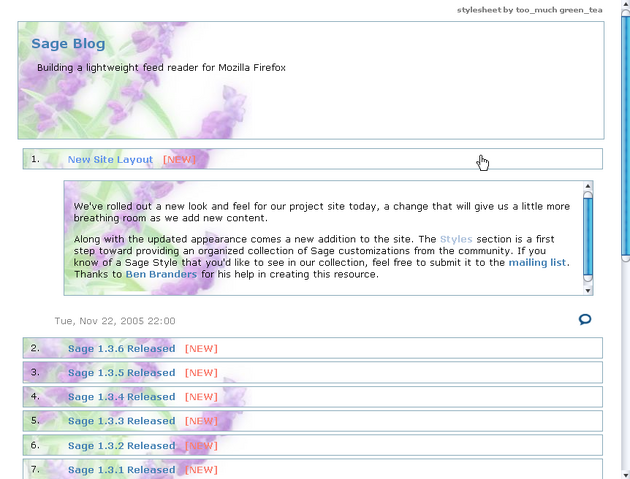This screenshot has height=479, width=630.
Task: Open the Sage 1.3.1 Released entry
Action: 121,470
